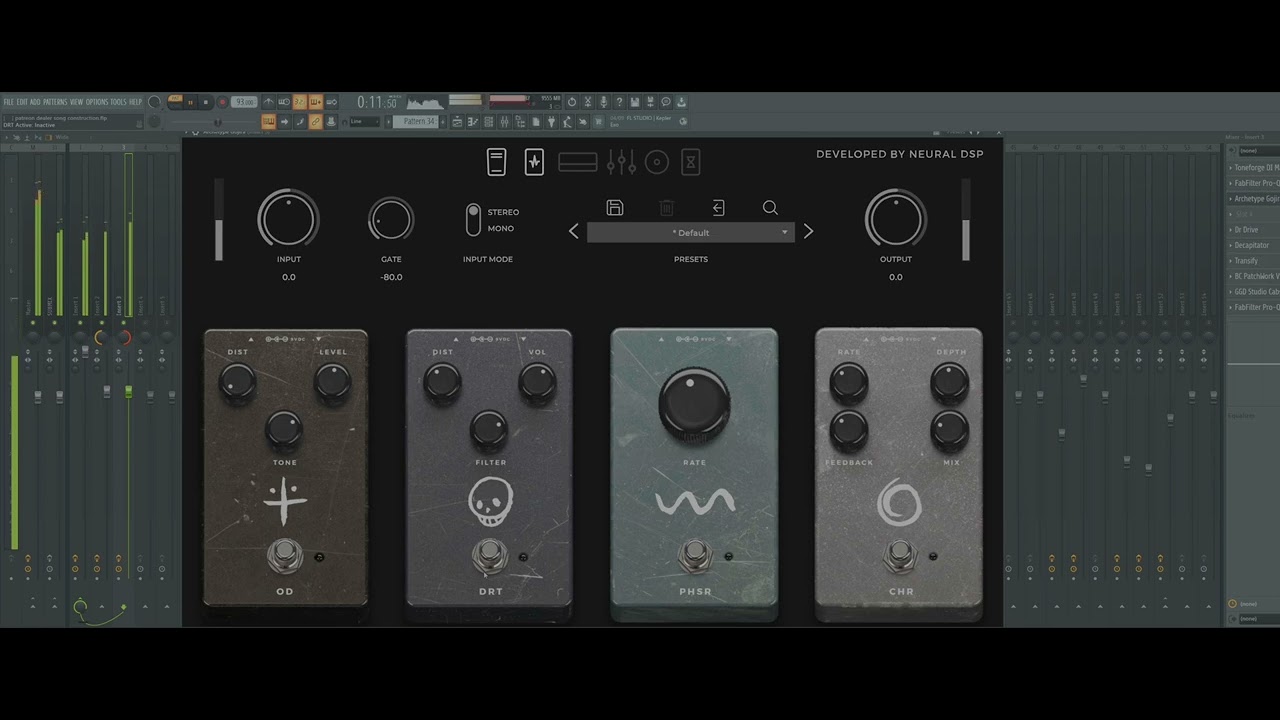Click the CHR pedal Mix knob
Image resolution: width=1280 pixels, height=720 pixels.
(950, 431)
